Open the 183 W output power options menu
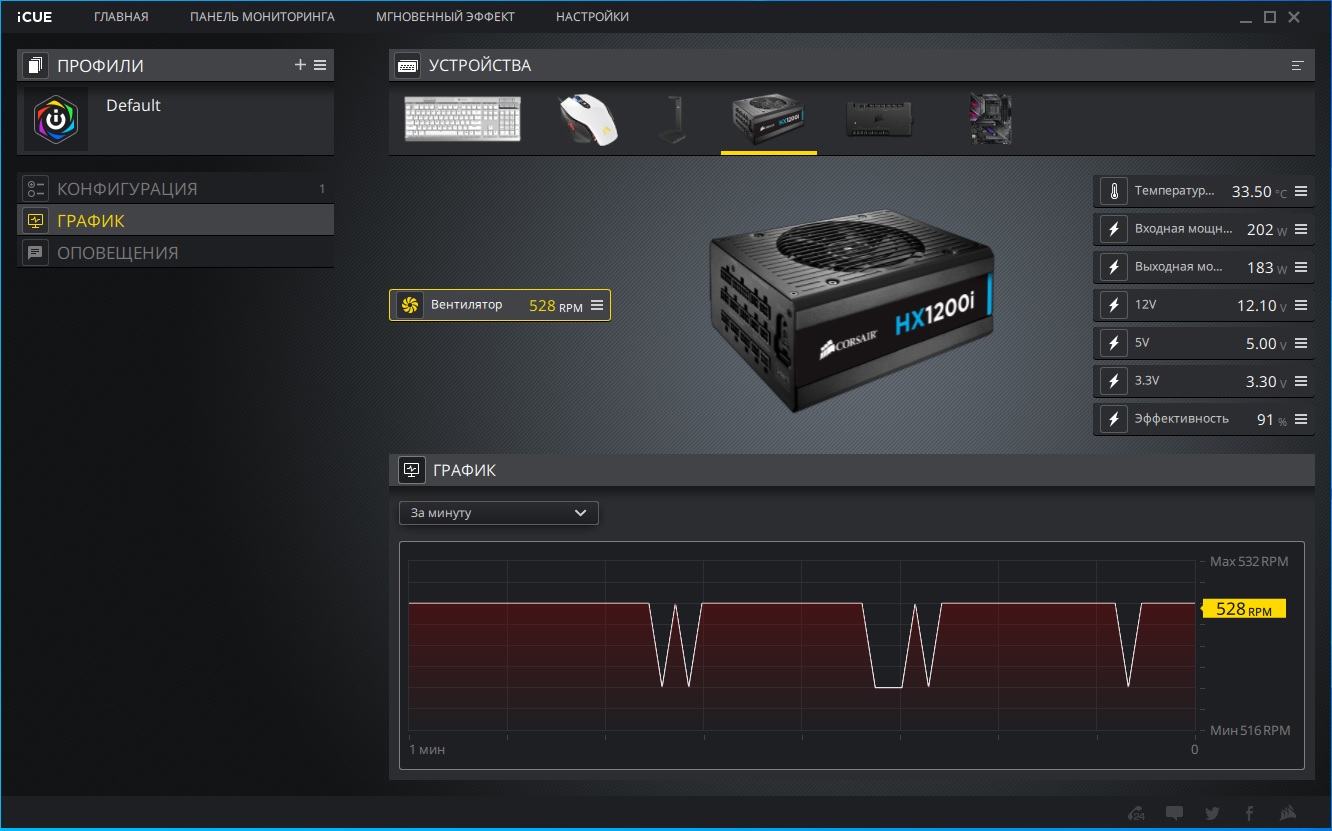The image size is (1332, 831). point(1301,267)
